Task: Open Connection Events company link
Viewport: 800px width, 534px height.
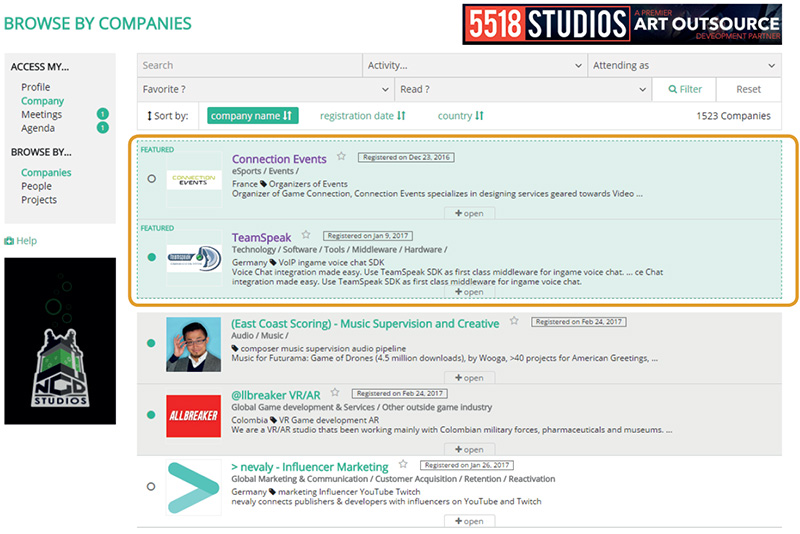Action: [x=279, y=159]
